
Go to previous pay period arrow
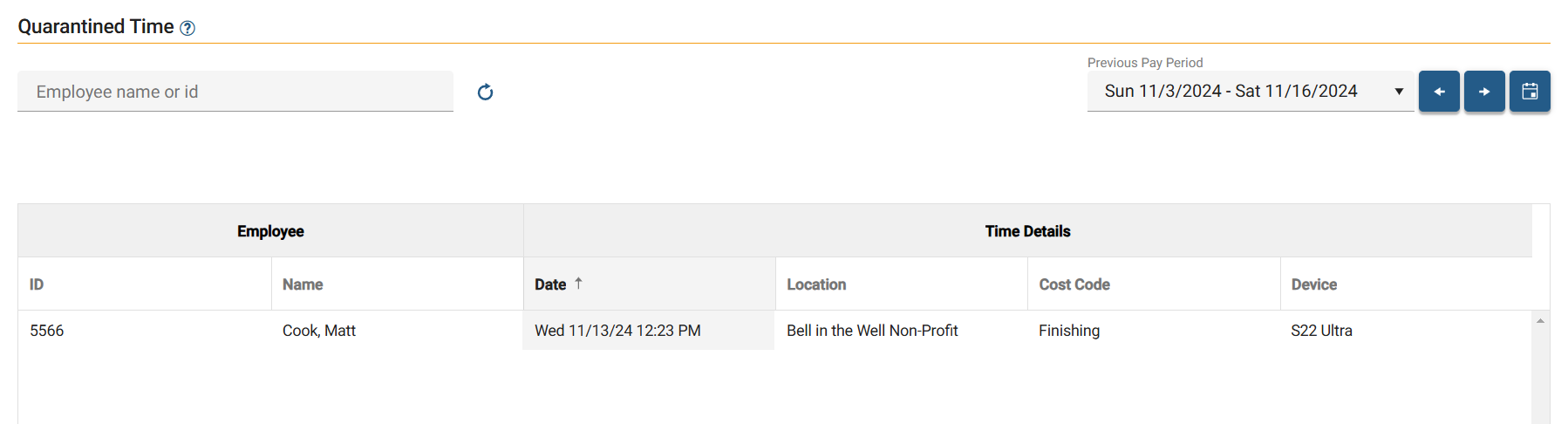pyautogui.click(x=1439, y=91)
